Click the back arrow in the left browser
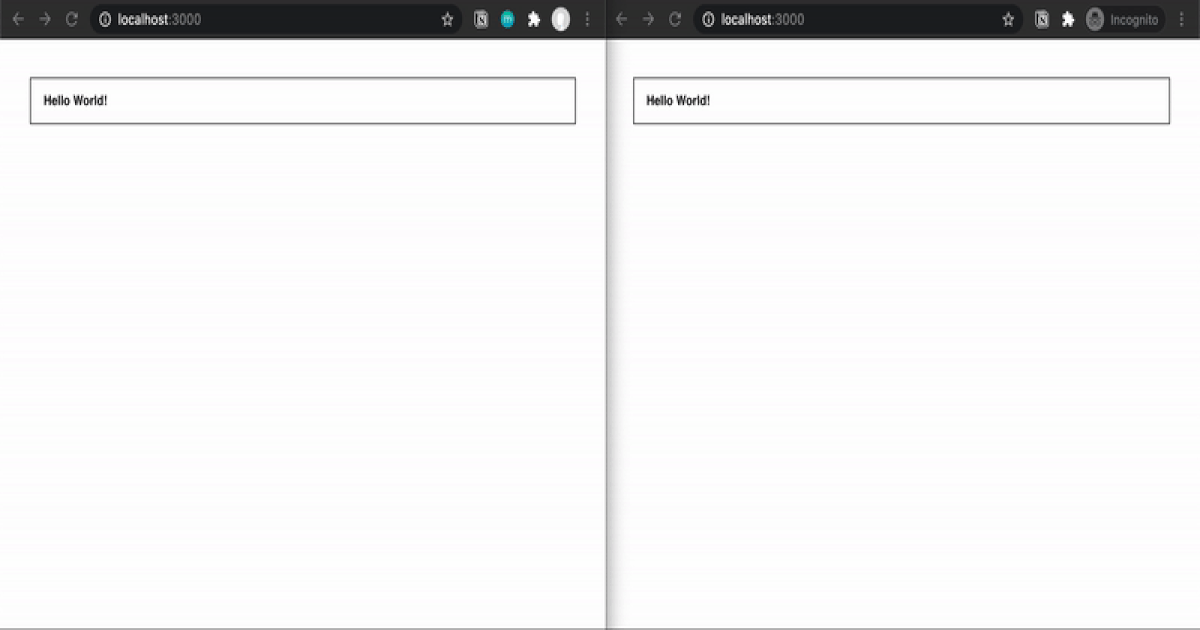Viewport: 1200px width, 630px height. 18,19
